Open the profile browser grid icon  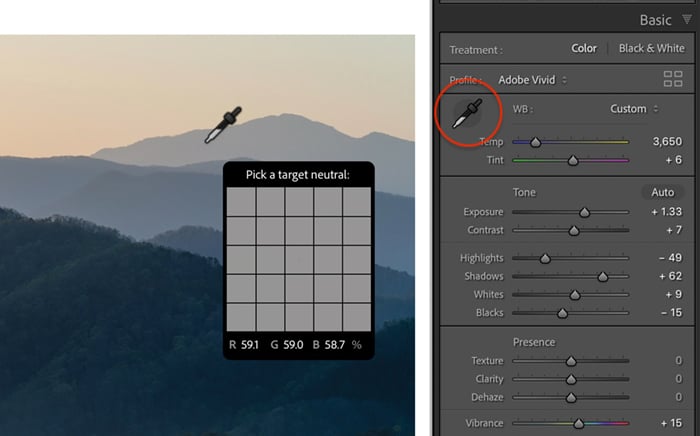pos(673,79)
